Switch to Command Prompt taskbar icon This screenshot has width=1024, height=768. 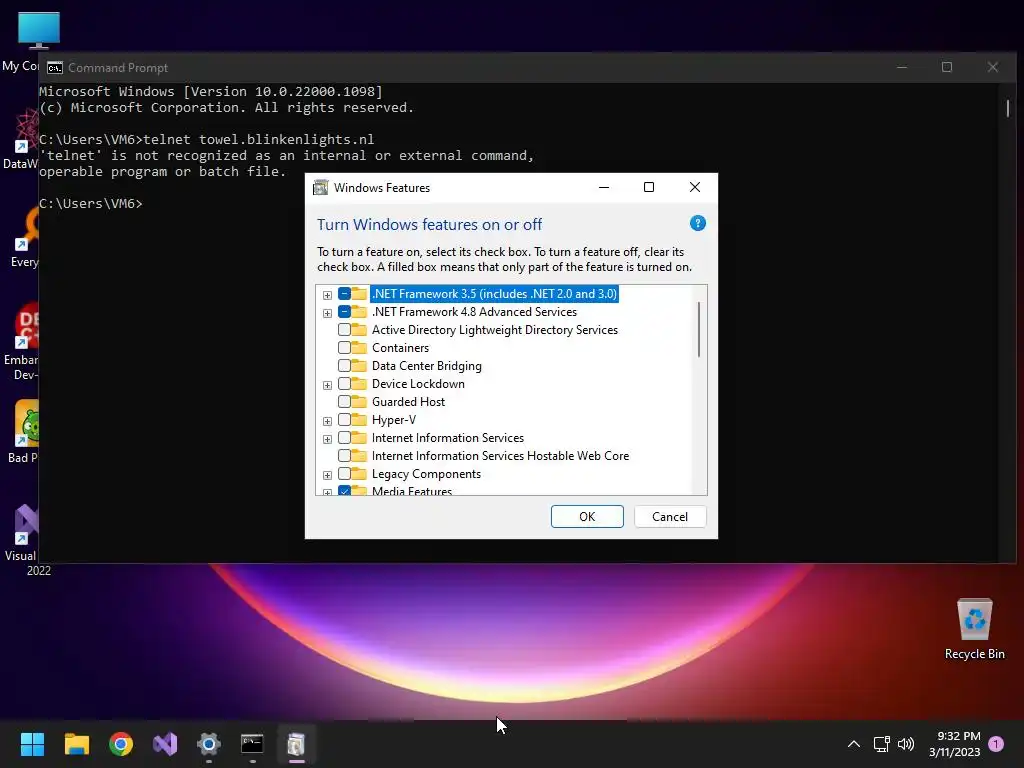tap(252, 744)
